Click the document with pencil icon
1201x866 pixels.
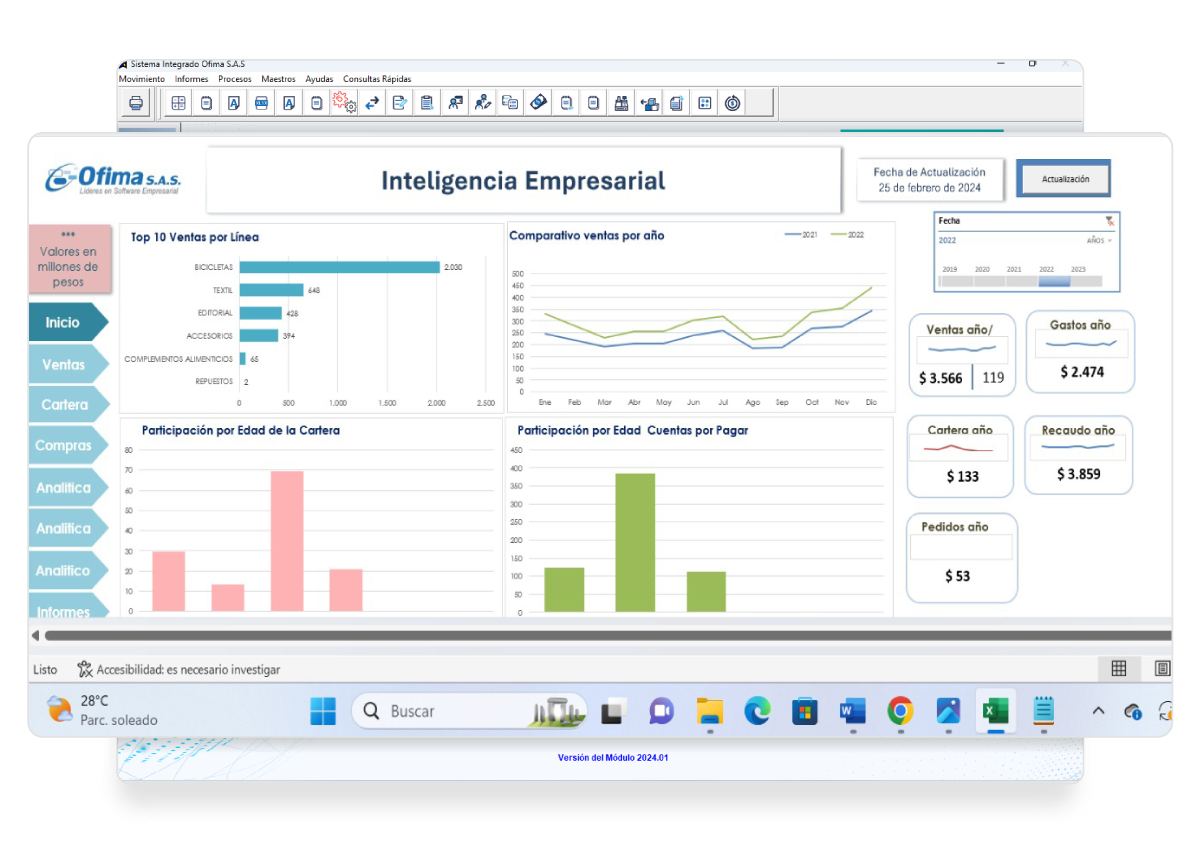399,103
